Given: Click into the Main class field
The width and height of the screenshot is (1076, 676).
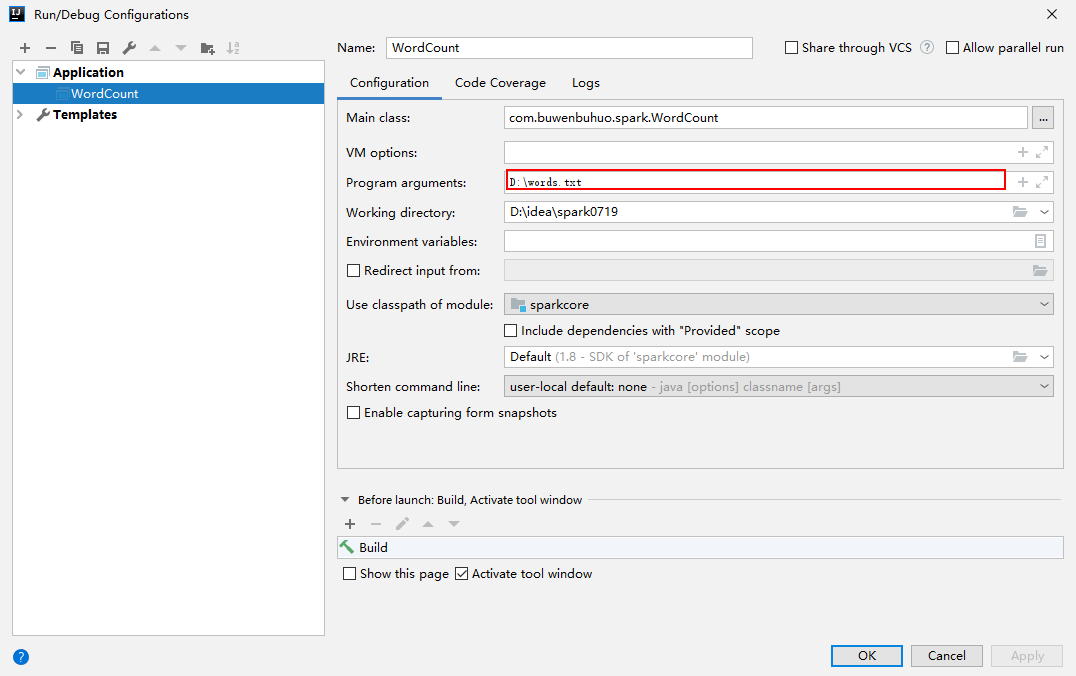Looking at the screenshot, I should tap(765, 118).
